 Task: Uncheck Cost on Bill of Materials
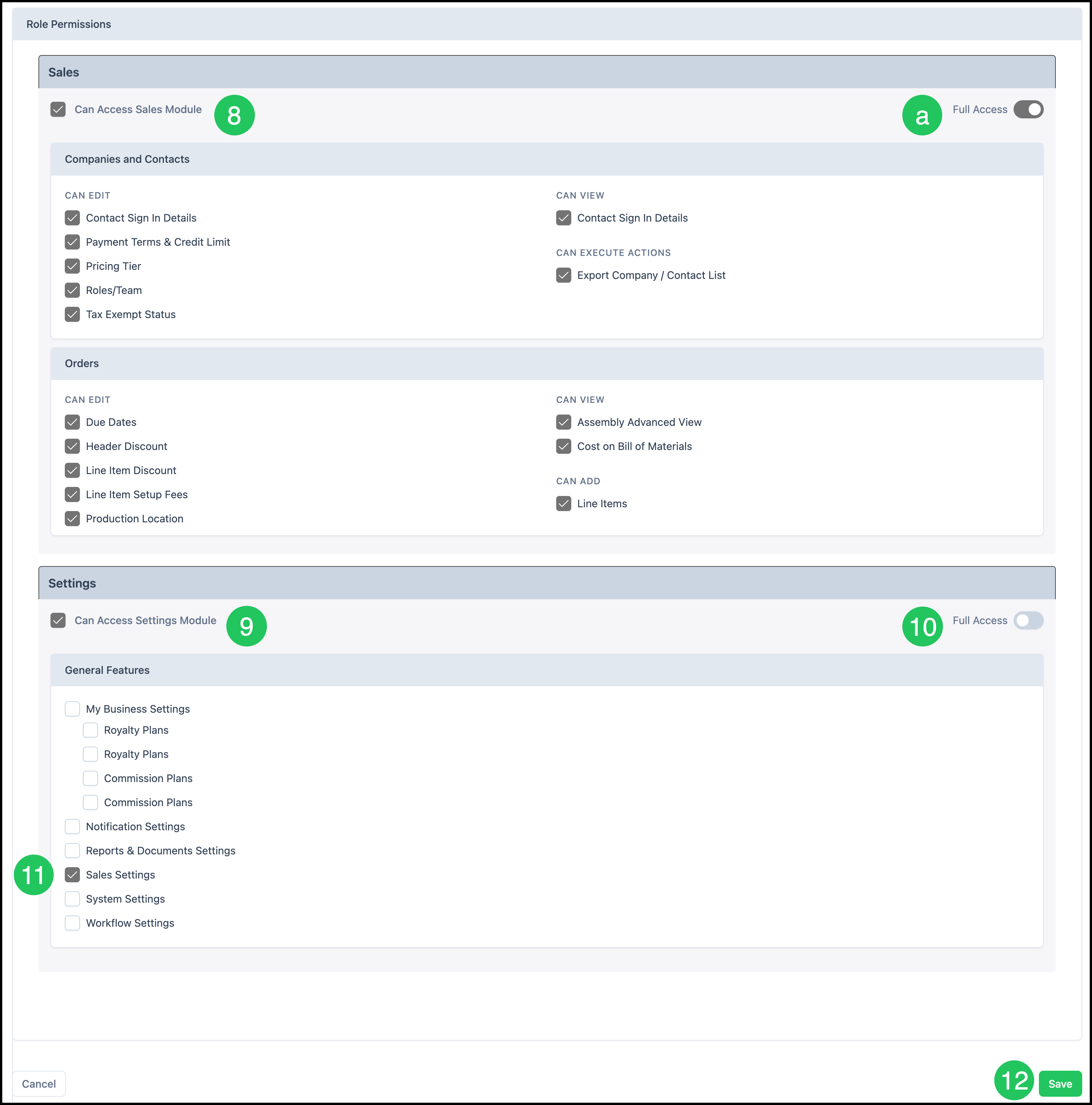(x=564, y=446)
